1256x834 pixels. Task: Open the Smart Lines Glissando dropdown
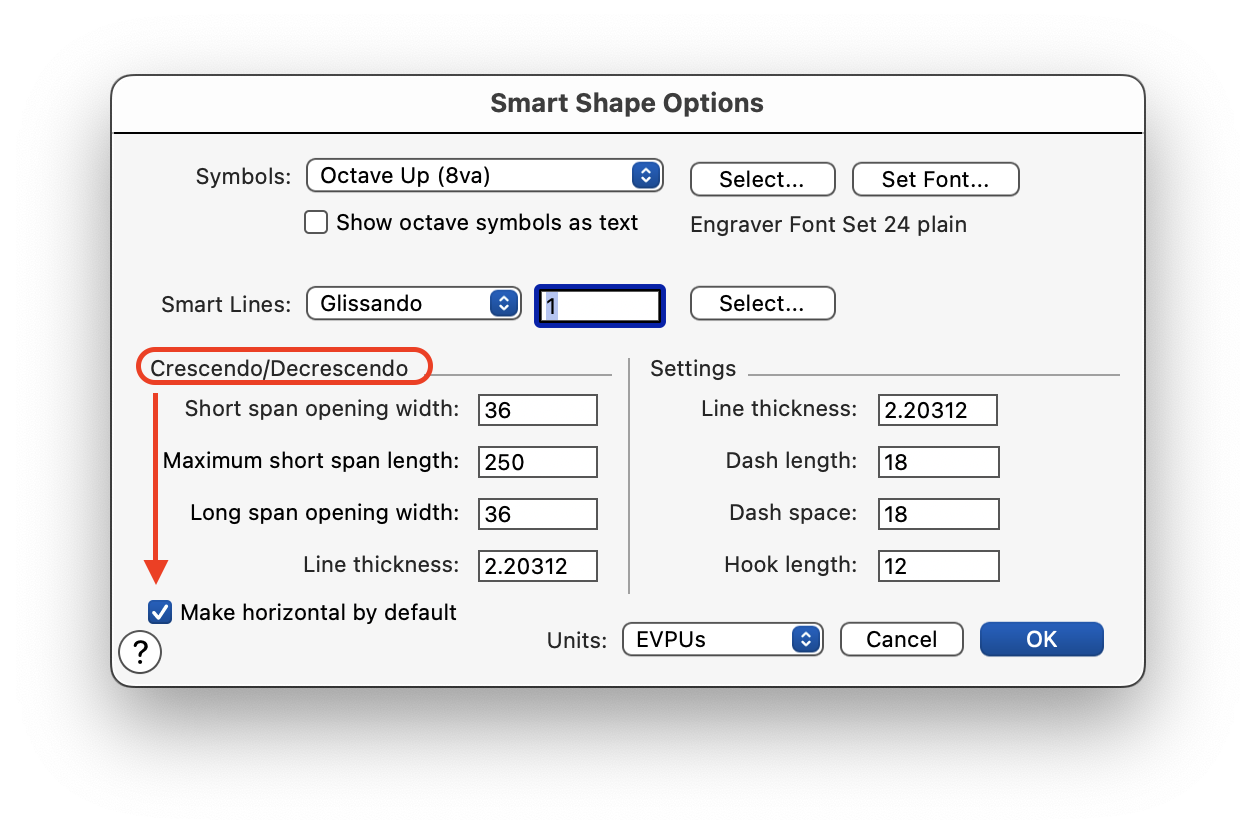(413, 304)
